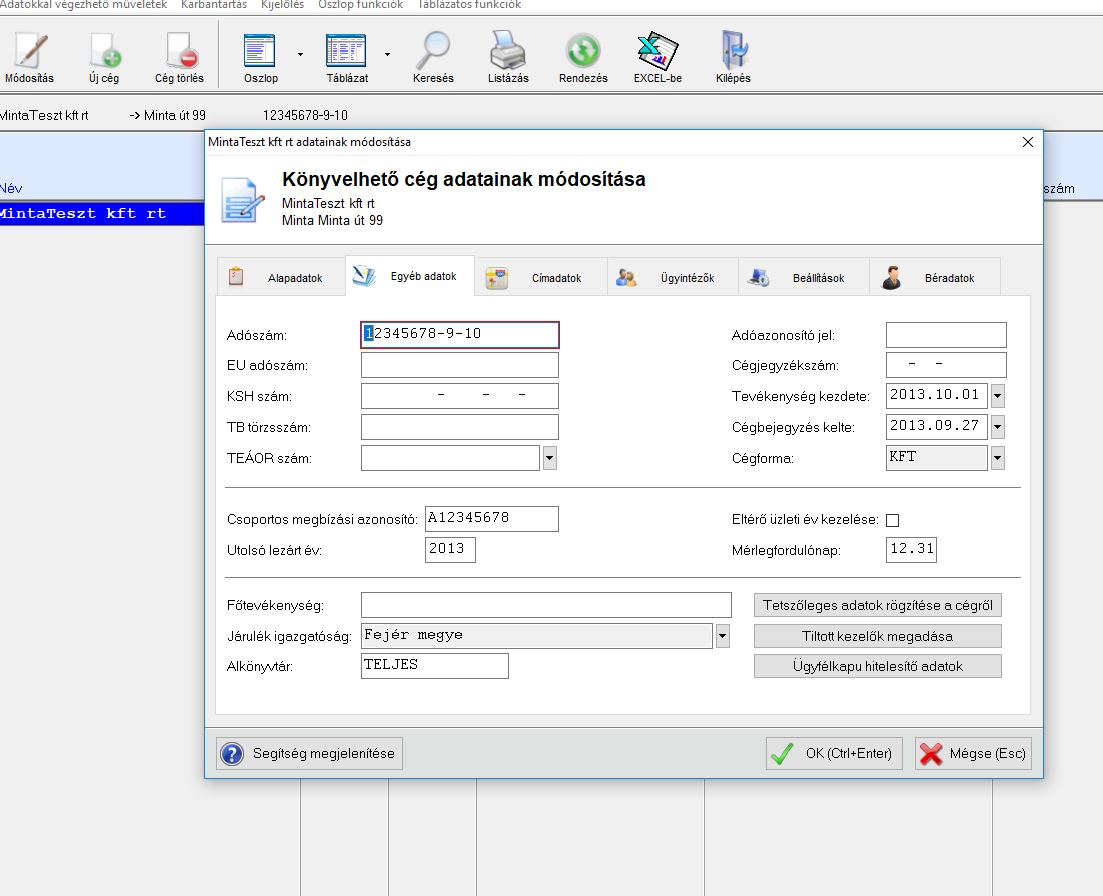
Task: Enable Eltérő üzleti év kezelése checkbox
Action: [x=893, y=520]
